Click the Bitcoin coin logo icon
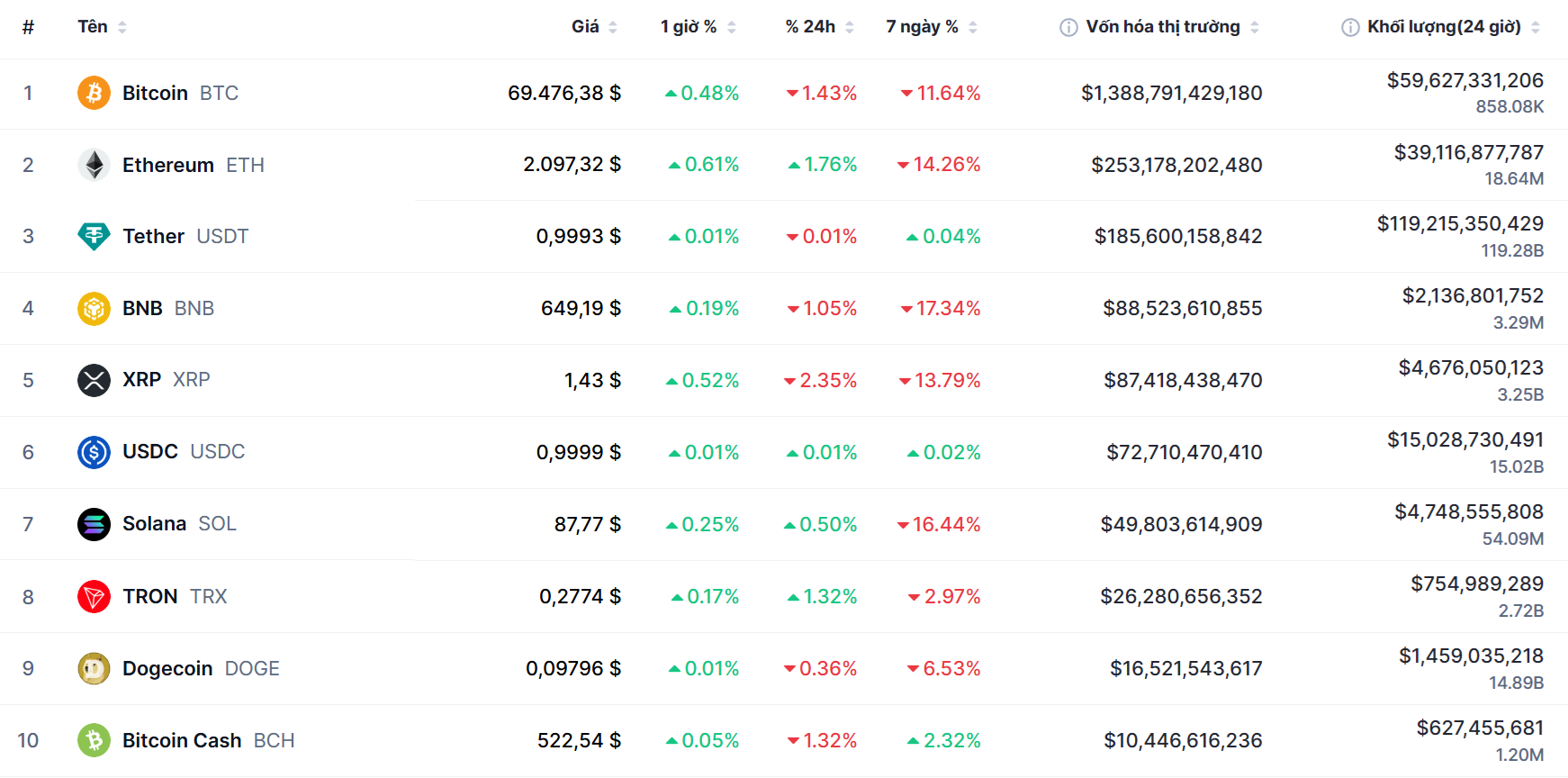Image resolution: width=1568 pixels, height=778 pixels. coord(94,93)
